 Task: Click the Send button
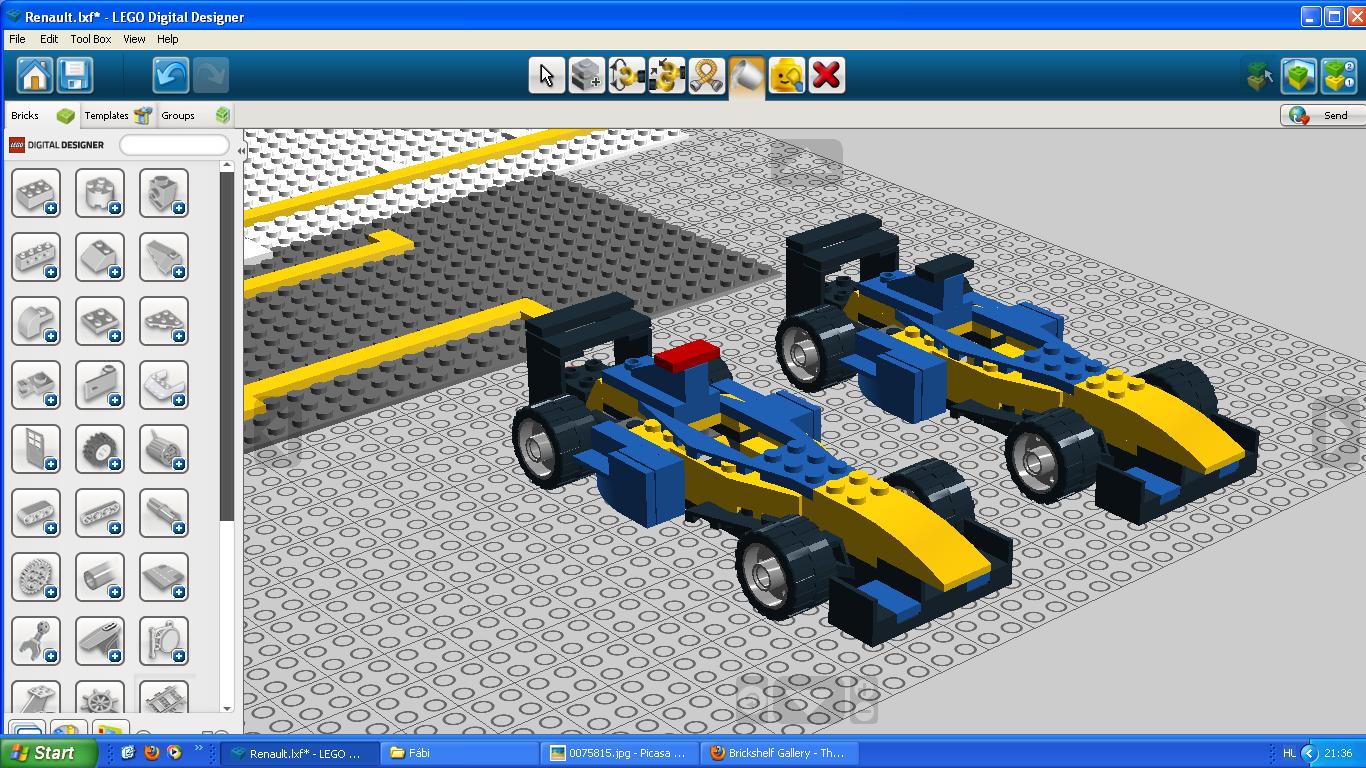1321,115
